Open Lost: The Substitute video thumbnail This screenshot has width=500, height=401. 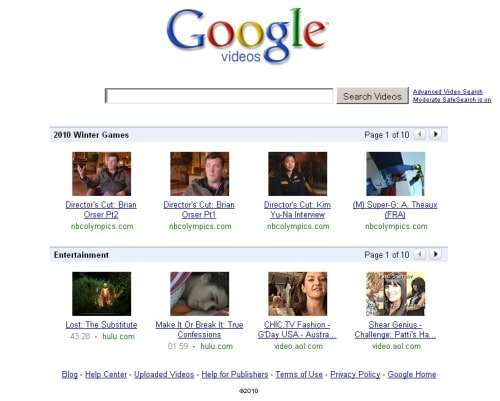(101, 294)
